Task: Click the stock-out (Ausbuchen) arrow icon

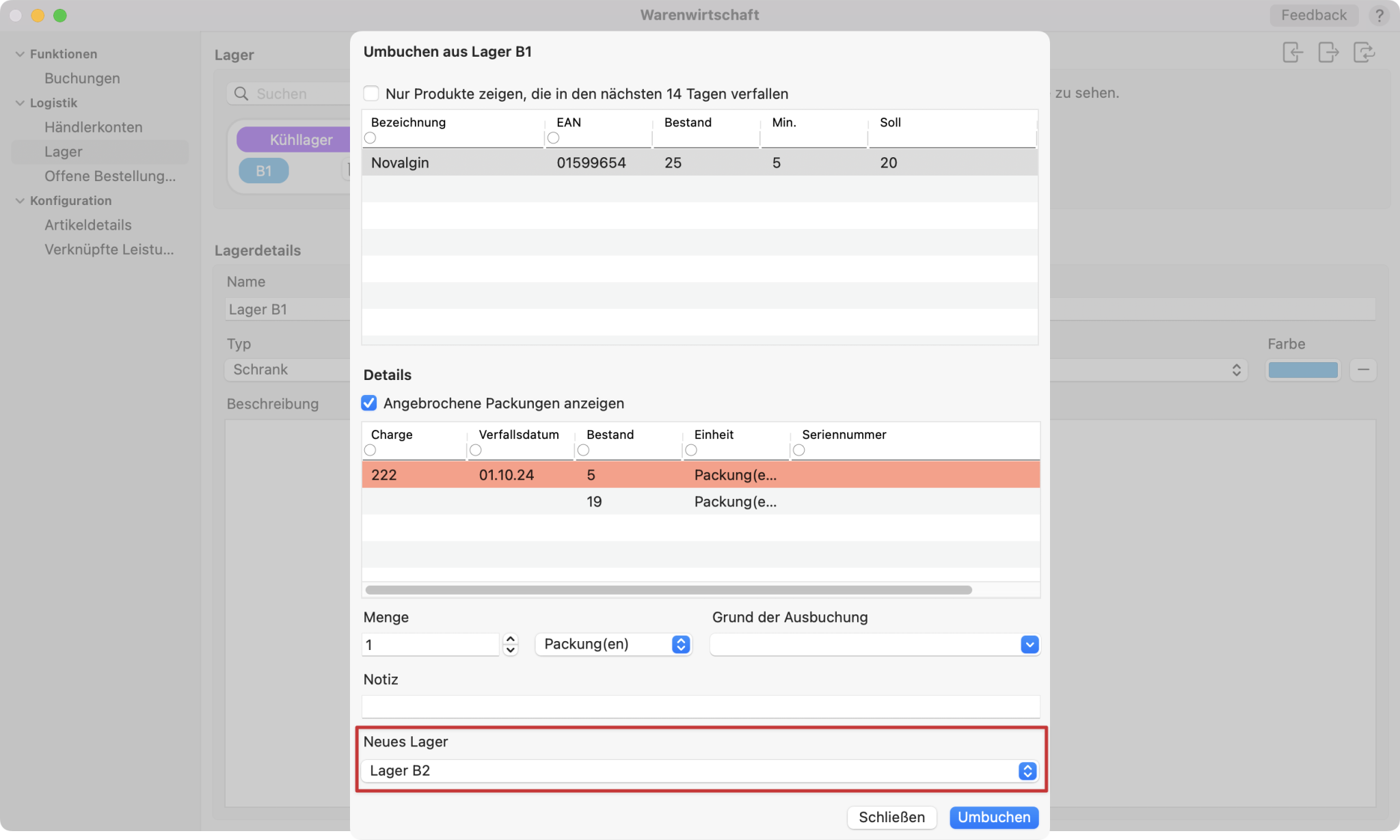Action: point(1328,53)
